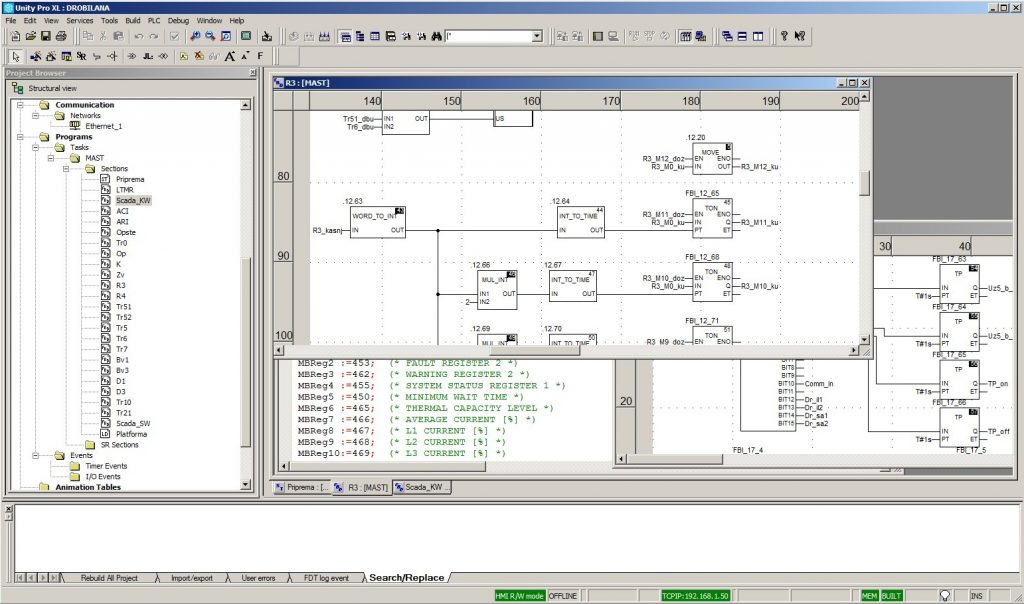Click the binoculars find icon
This screenshot has width=1024, height=604.
pos(437,36)
